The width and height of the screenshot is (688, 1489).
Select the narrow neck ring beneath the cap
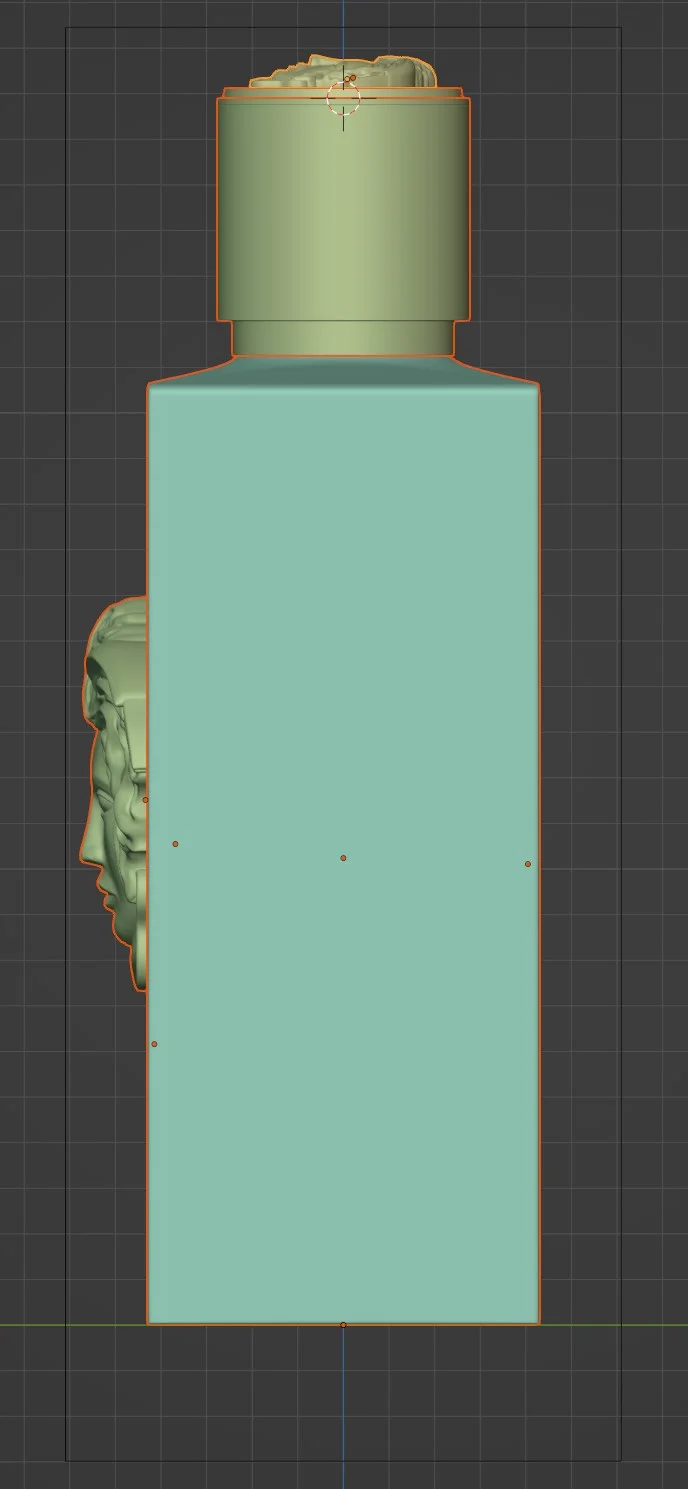point(343,338)
